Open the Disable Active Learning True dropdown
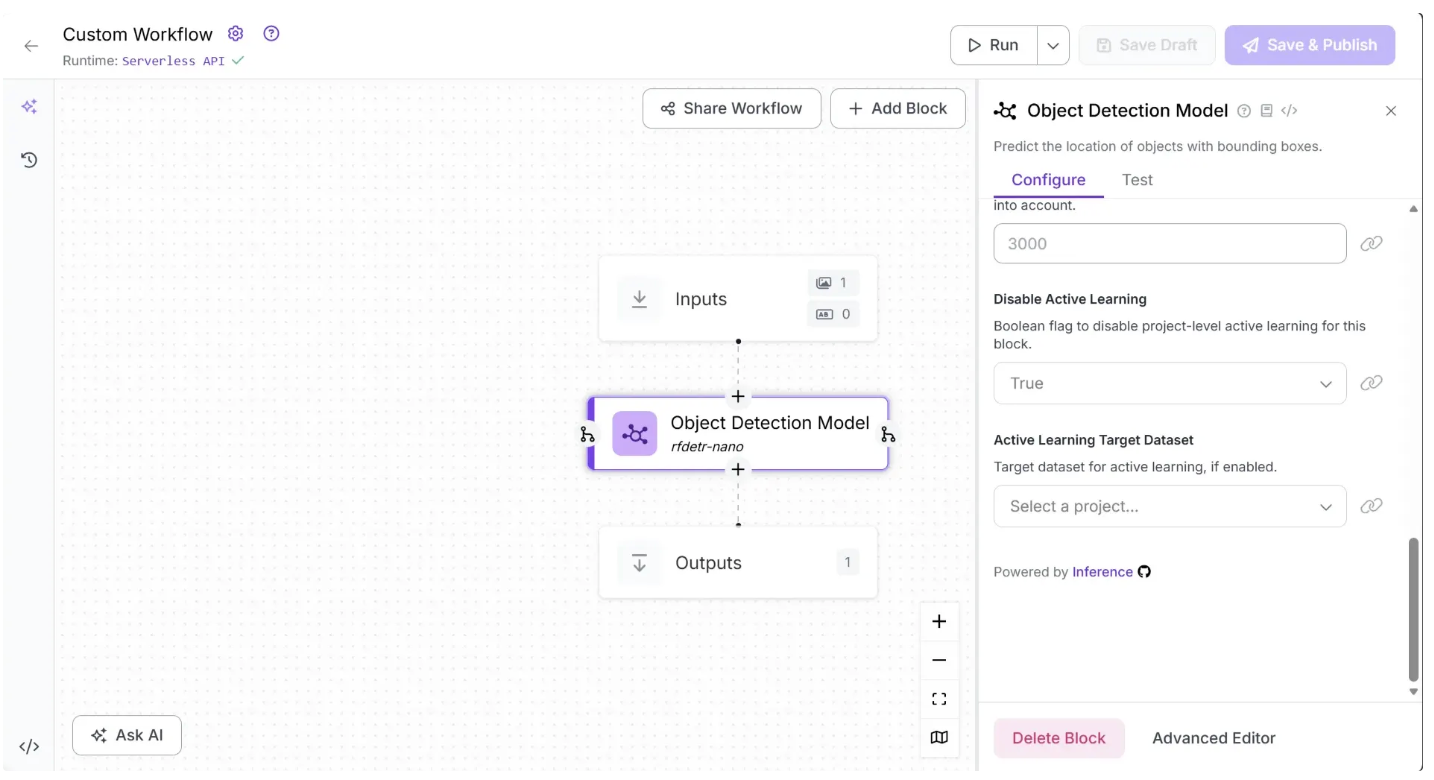1434x780 pixels. click(1169, 383)
